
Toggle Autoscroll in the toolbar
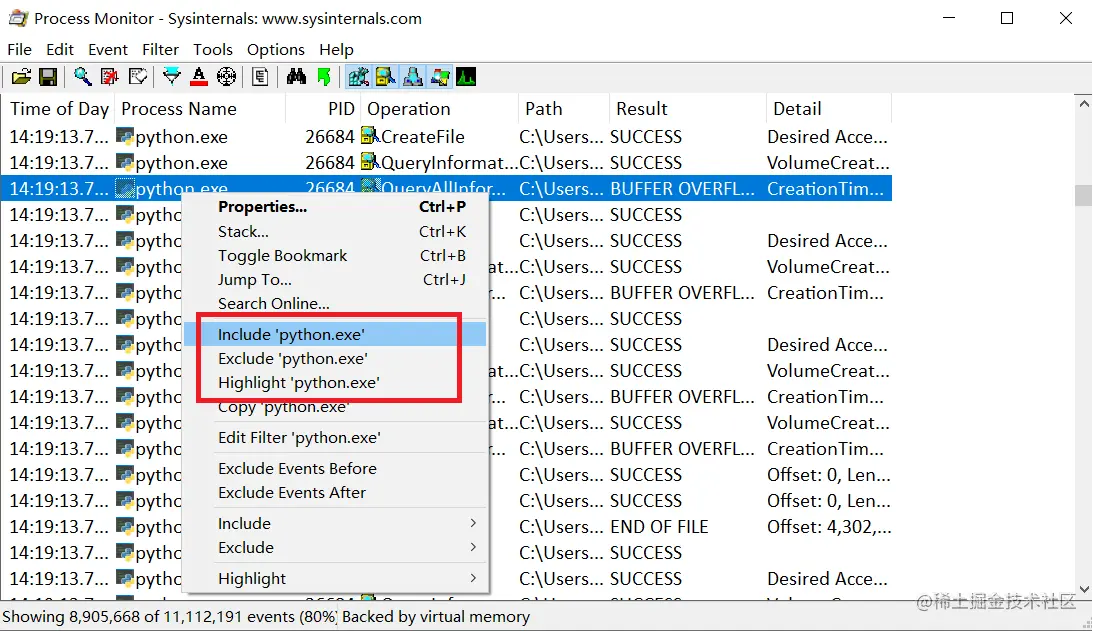110,77
